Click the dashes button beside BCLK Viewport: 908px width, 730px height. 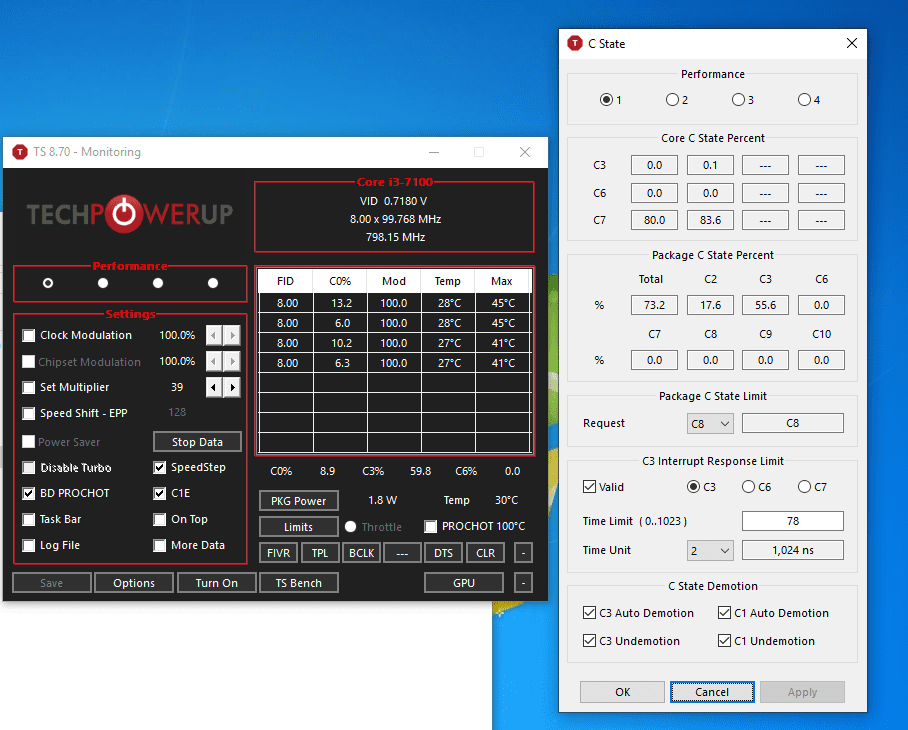pos(402,553)
